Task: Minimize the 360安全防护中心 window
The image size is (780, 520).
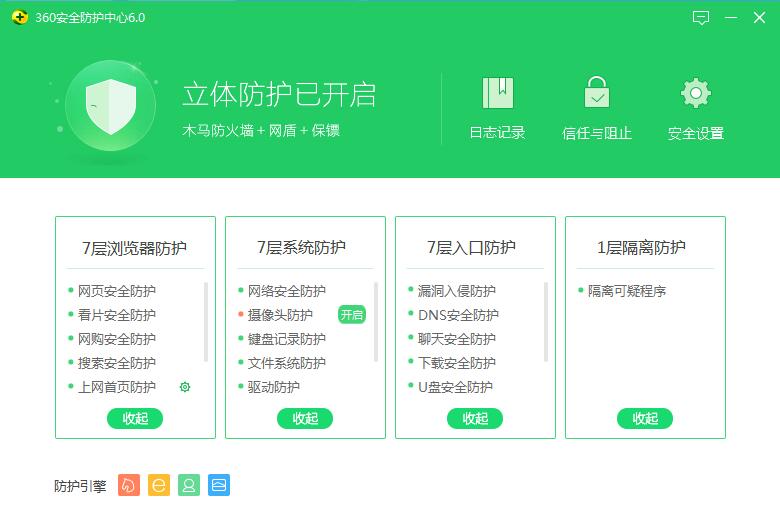Action: point(731,18)
